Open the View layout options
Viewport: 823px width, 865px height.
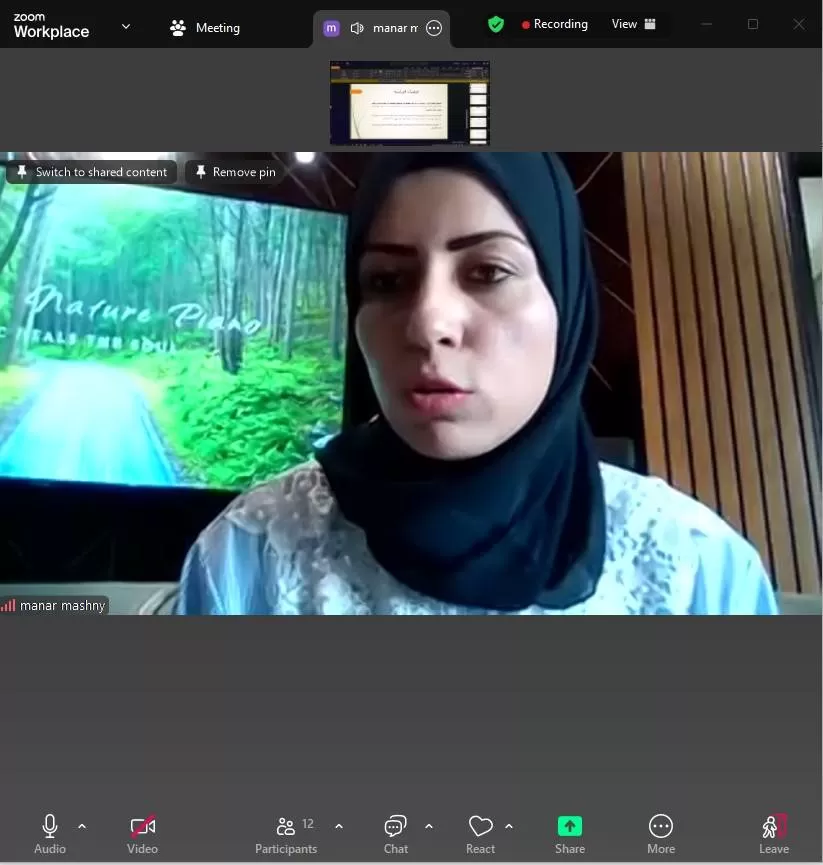pyautogui.click(x=634, y=24)
